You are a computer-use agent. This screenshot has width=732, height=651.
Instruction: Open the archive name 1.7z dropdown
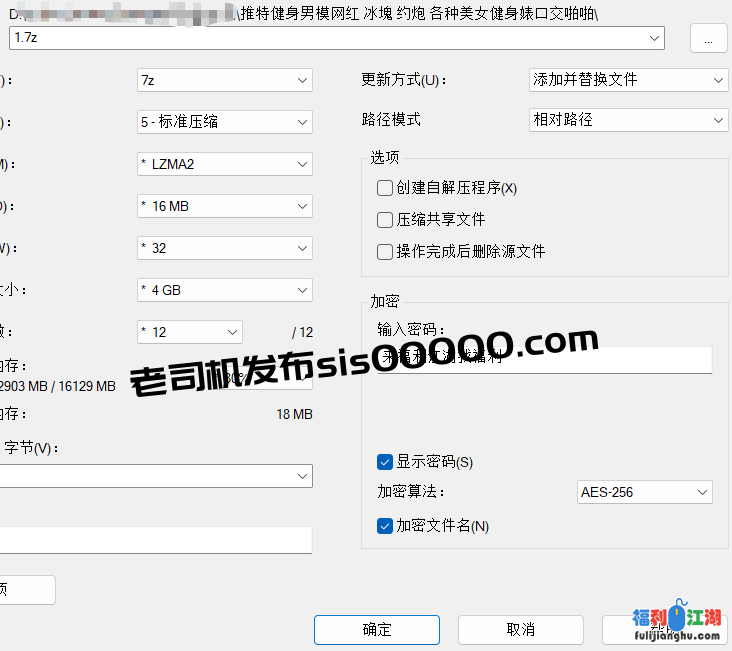click(655, 38)
